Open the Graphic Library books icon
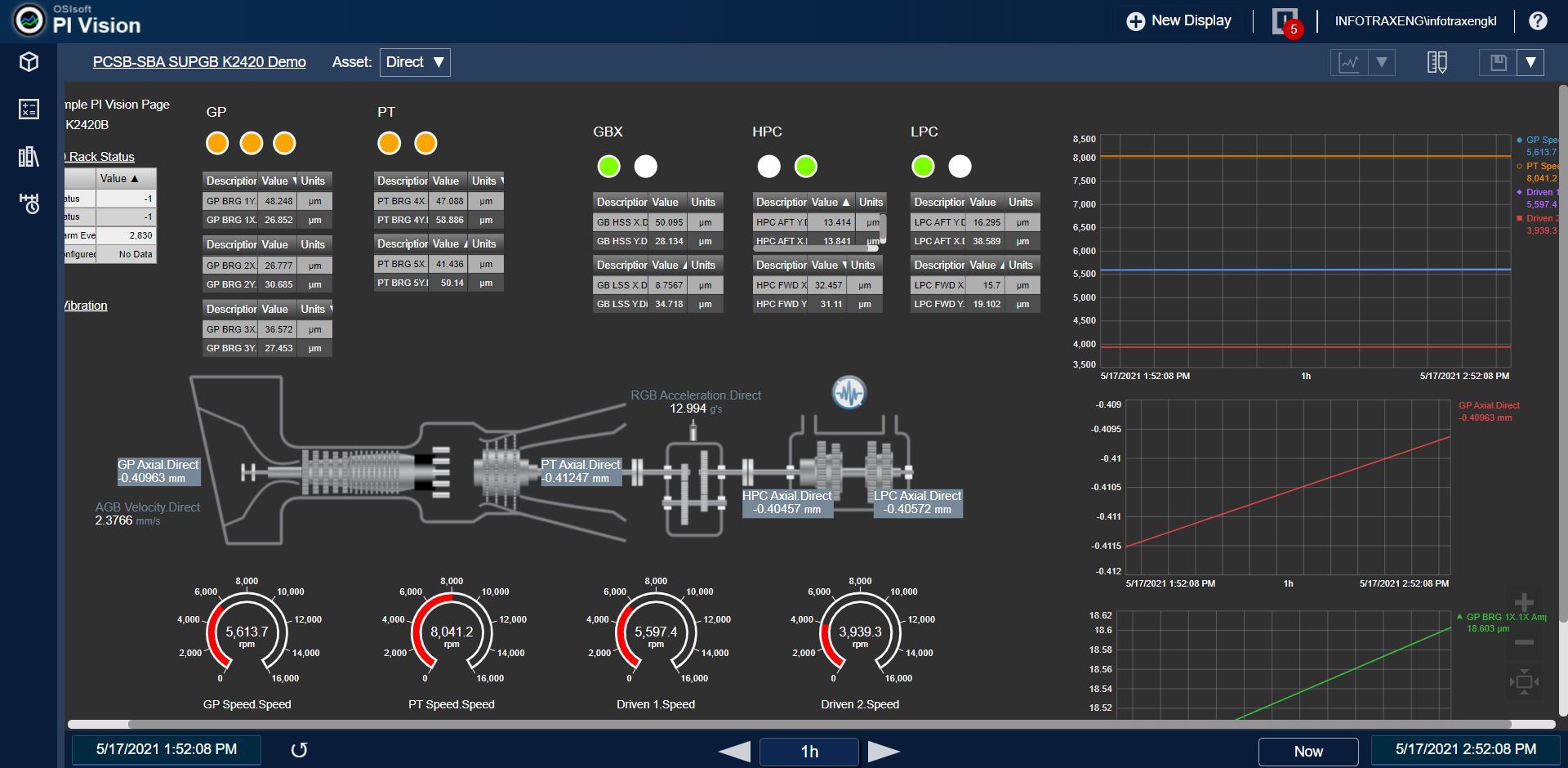 click(x=29, y=156)
